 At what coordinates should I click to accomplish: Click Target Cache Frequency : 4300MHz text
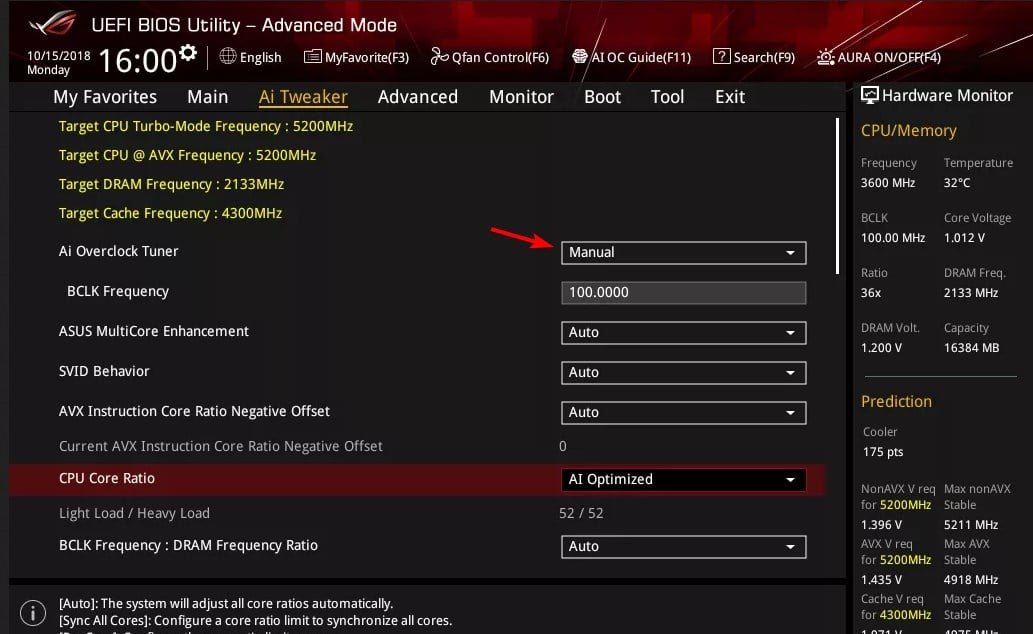point(170,213)
